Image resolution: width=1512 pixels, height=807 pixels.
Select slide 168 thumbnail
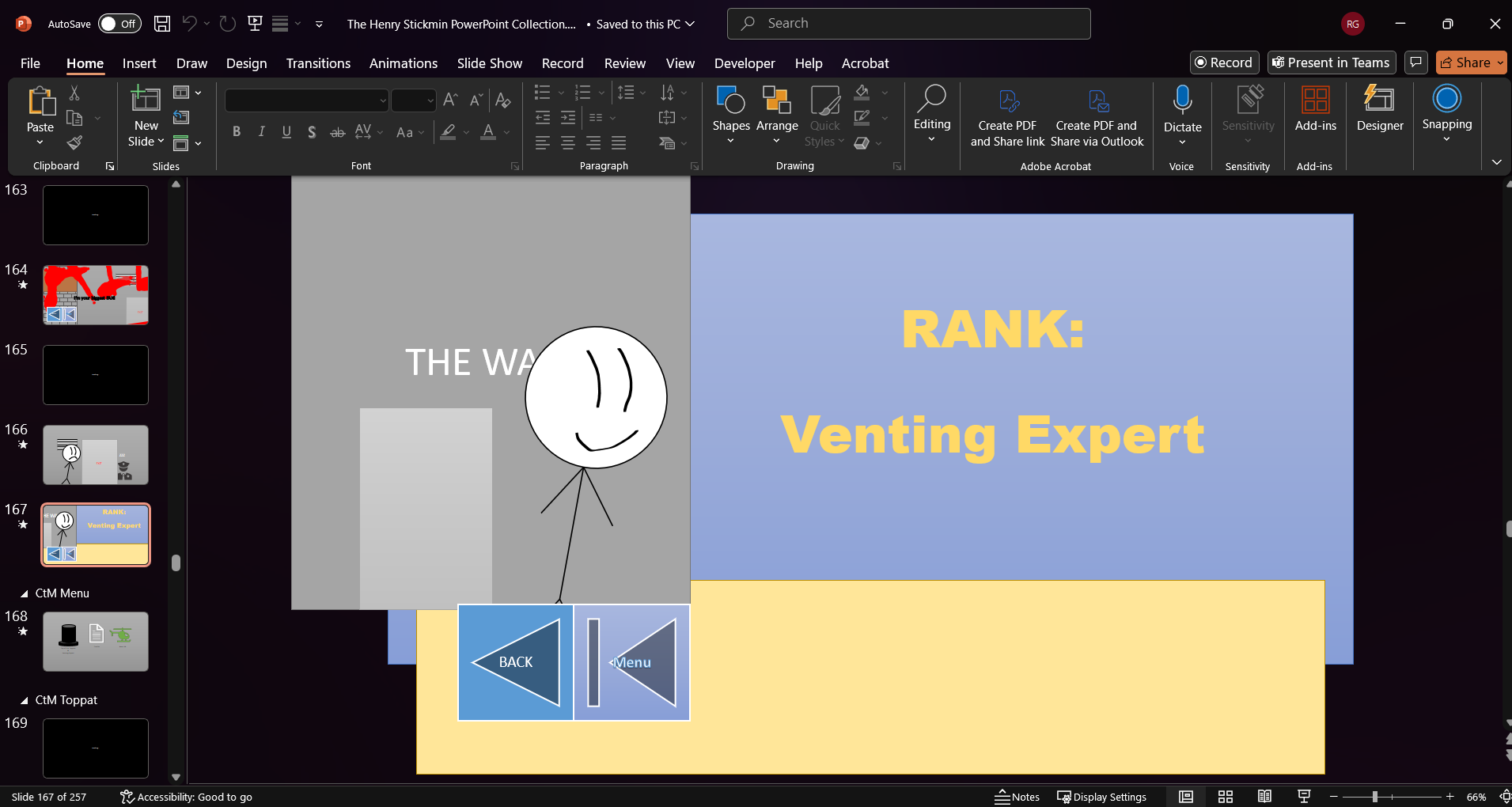pos(96,642)
